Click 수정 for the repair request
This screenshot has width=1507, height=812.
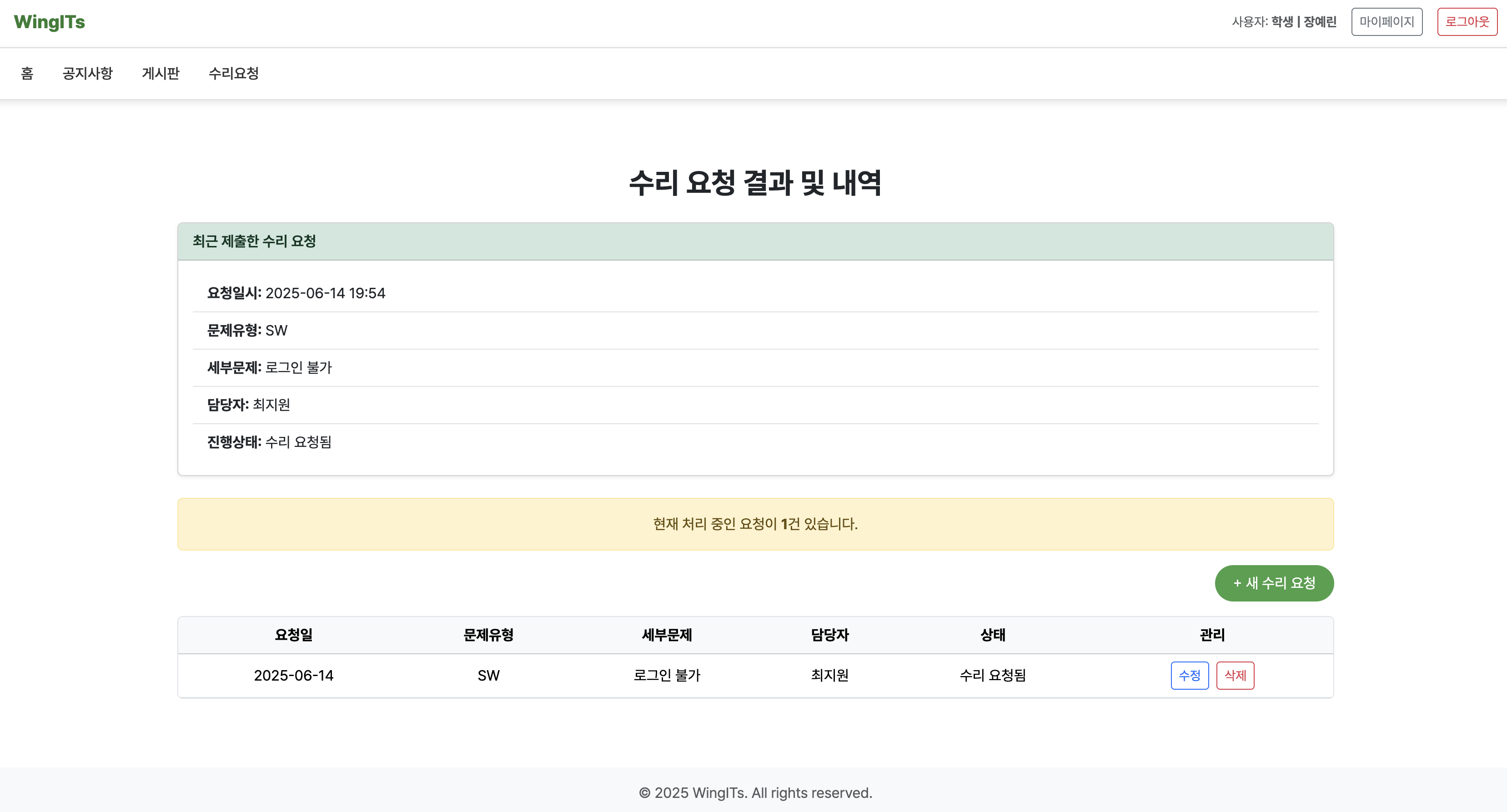pyautogui.click(x=1189, y=676)
